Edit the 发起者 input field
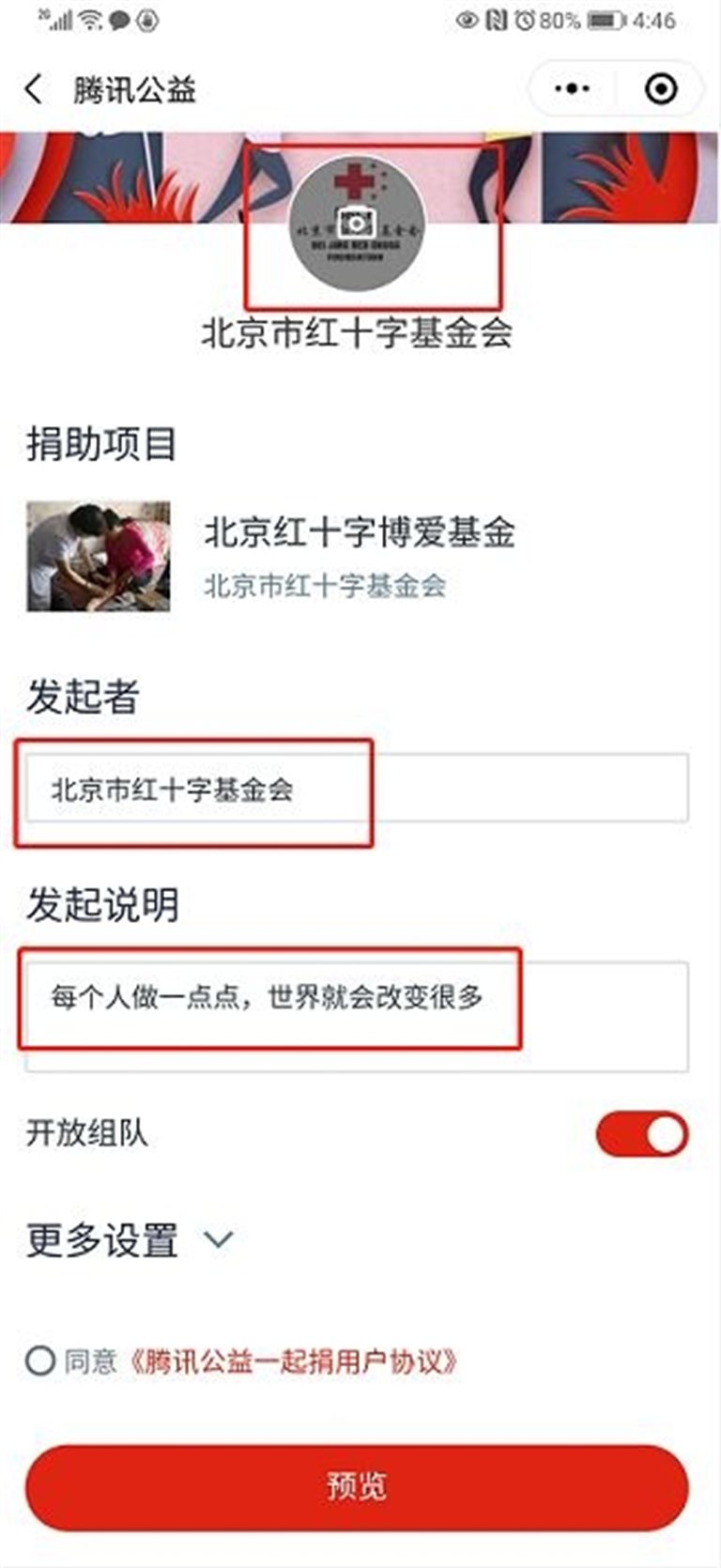 pos(357,789)
